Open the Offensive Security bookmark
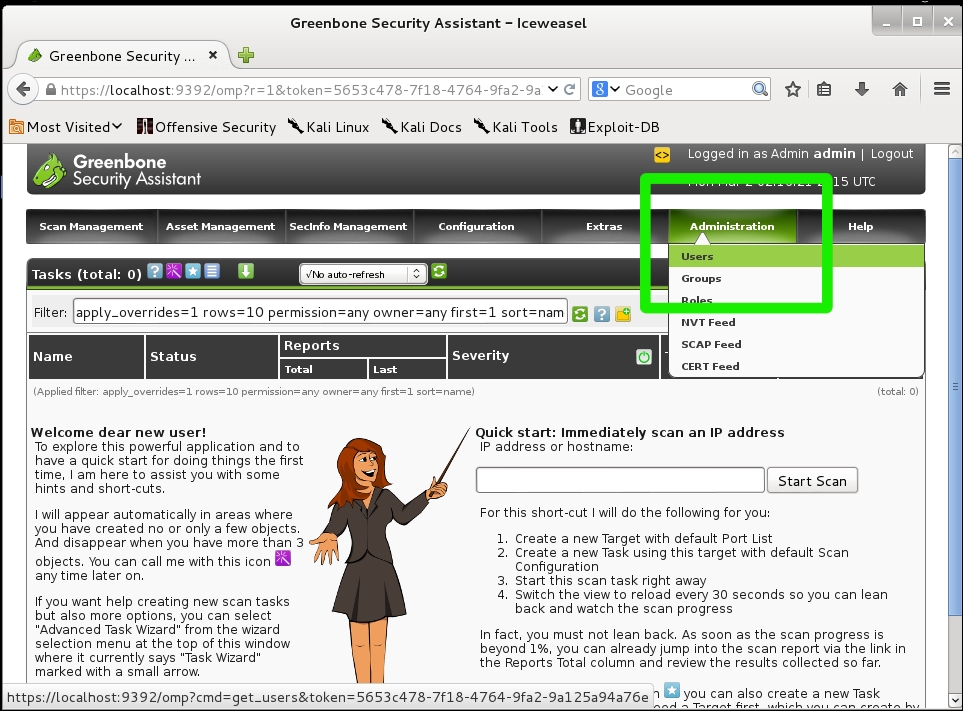 point(206,127)
